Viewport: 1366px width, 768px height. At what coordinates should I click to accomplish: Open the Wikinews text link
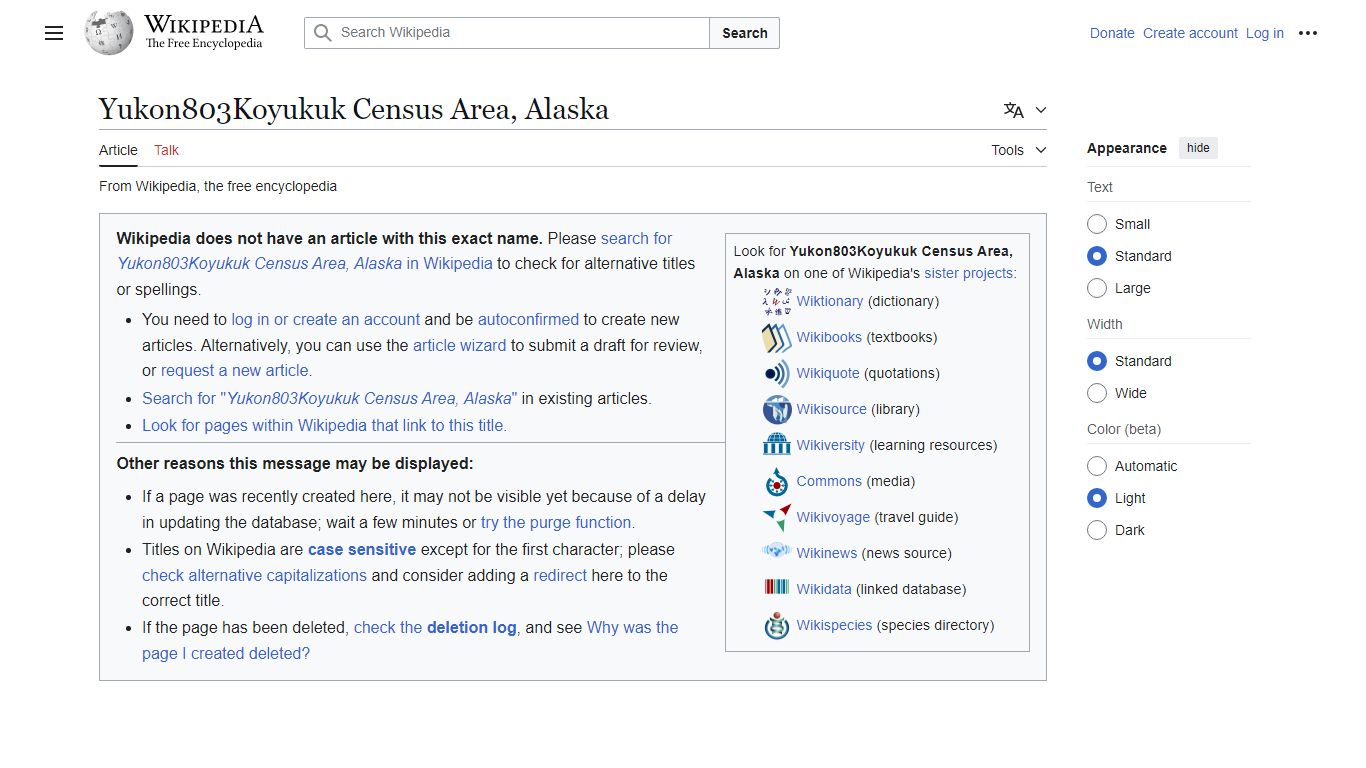[827, 553]
